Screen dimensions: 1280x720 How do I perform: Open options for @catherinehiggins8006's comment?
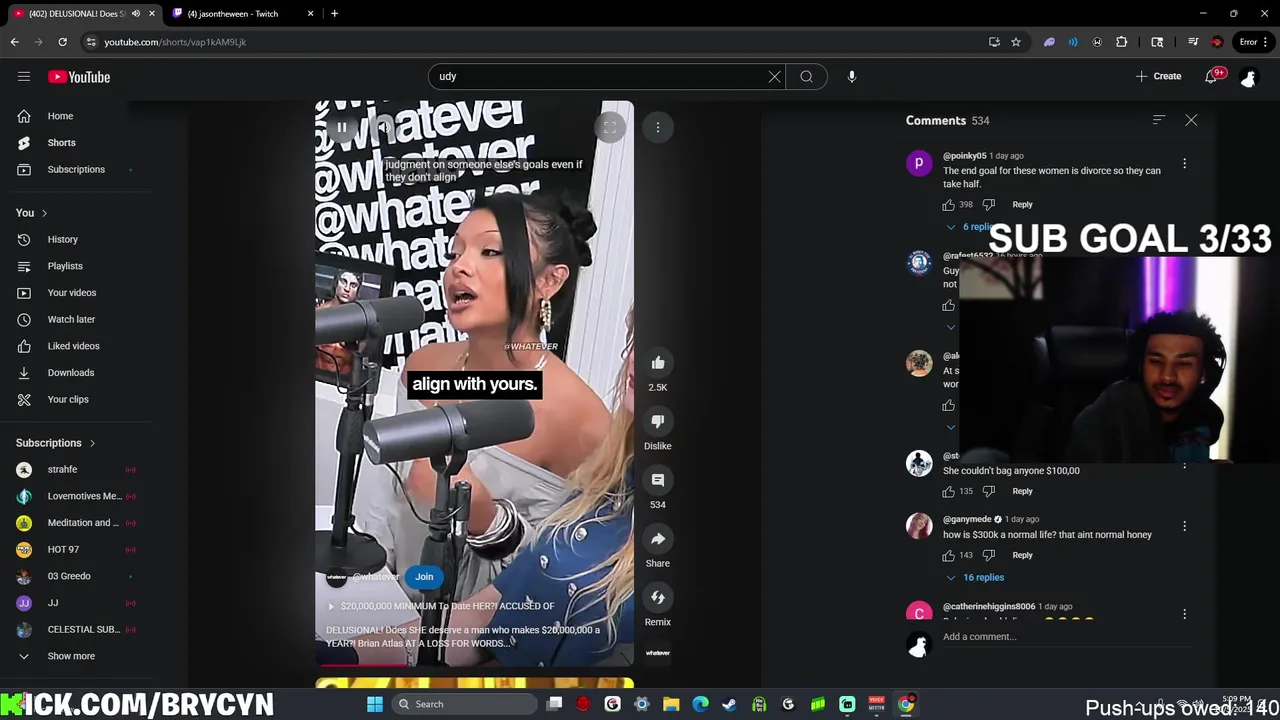coord(1185,613)
